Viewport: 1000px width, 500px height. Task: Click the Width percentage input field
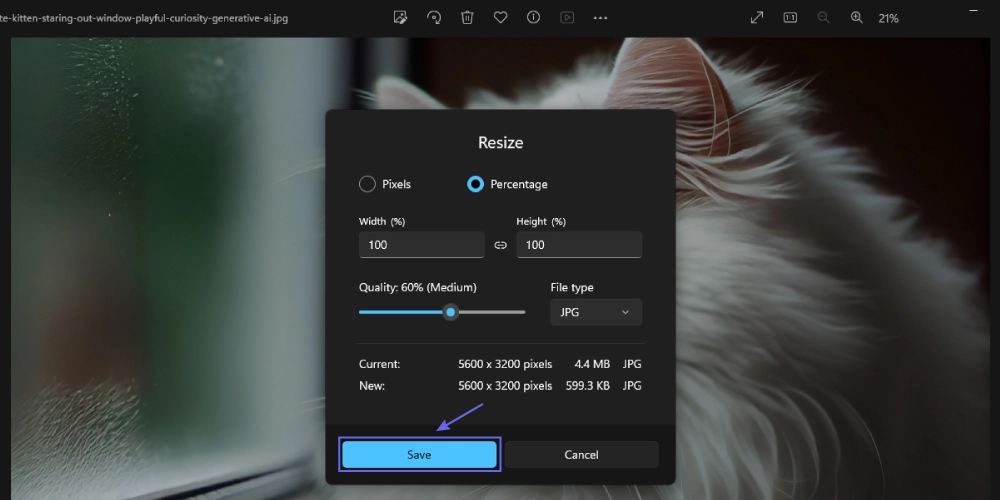pos(421,245)
